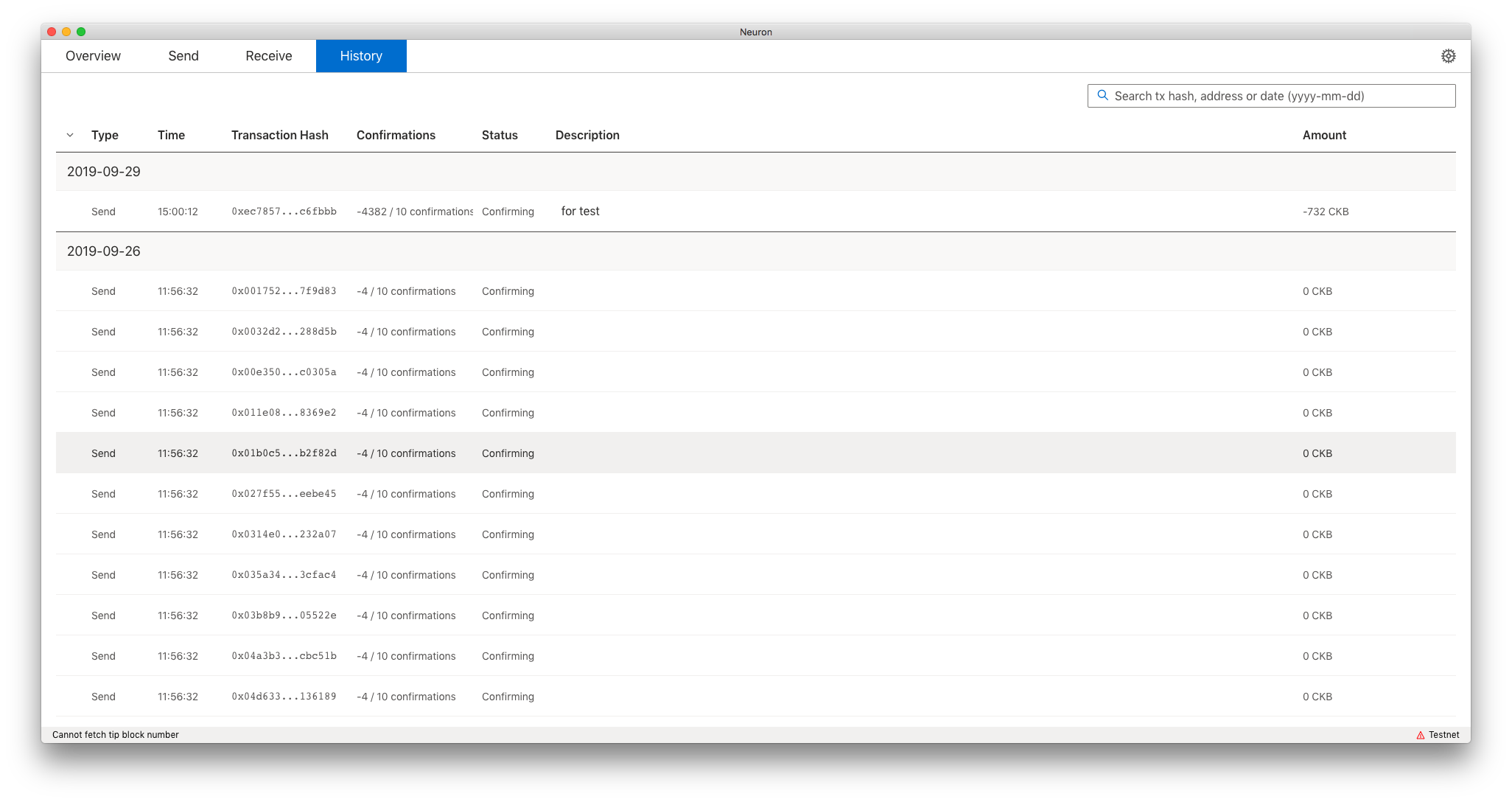Open the settings gear icon
The height and width of the screenshot is (802, 1512).
[x=1448, y=56]
